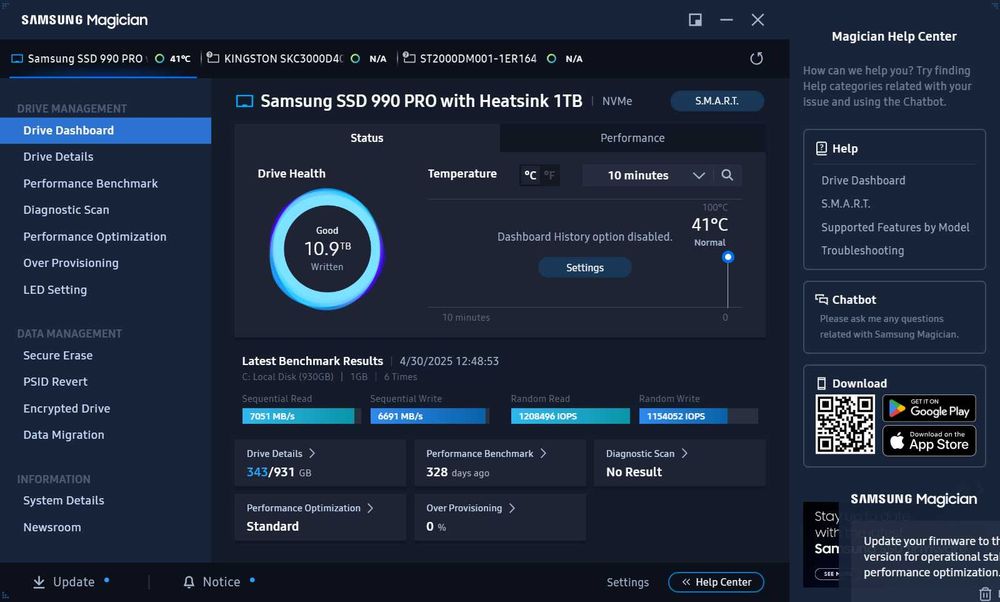The image size is (1000, 602).
Task: Click the Drive Health ring gauge
Action: point(327,249)
